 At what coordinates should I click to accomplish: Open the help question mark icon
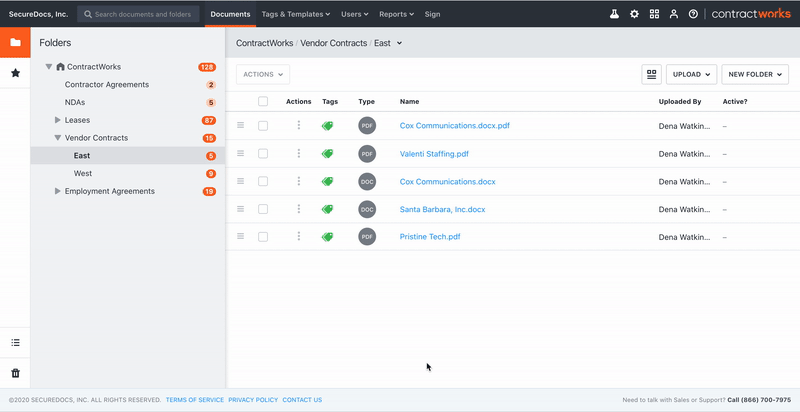[693, 14]
